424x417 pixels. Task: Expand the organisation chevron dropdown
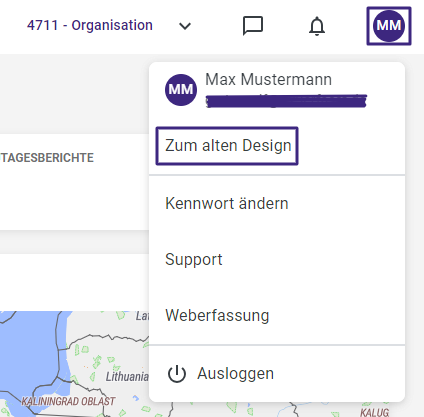(x=185, y=26)
